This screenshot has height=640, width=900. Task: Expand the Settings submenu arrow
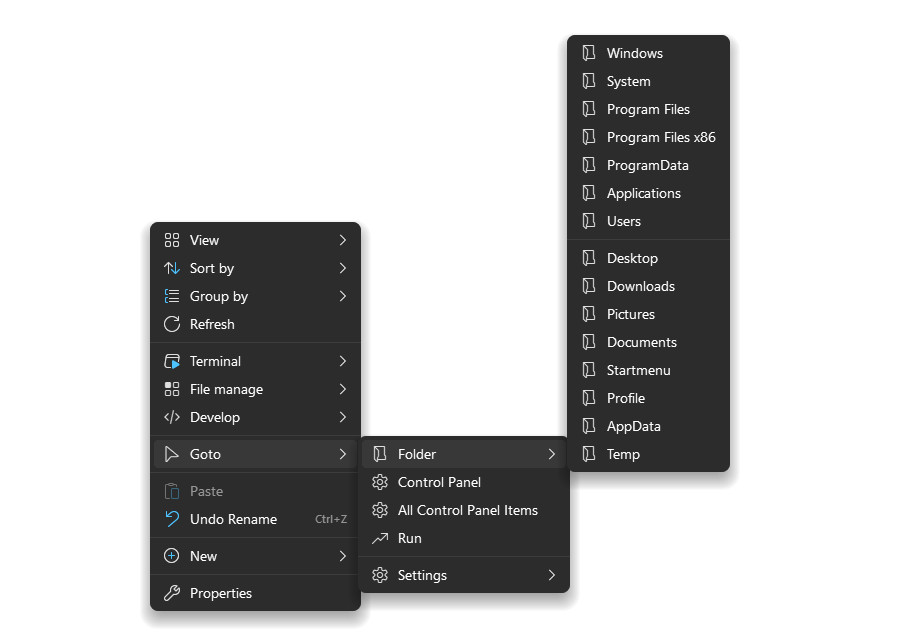coord(551,575)
